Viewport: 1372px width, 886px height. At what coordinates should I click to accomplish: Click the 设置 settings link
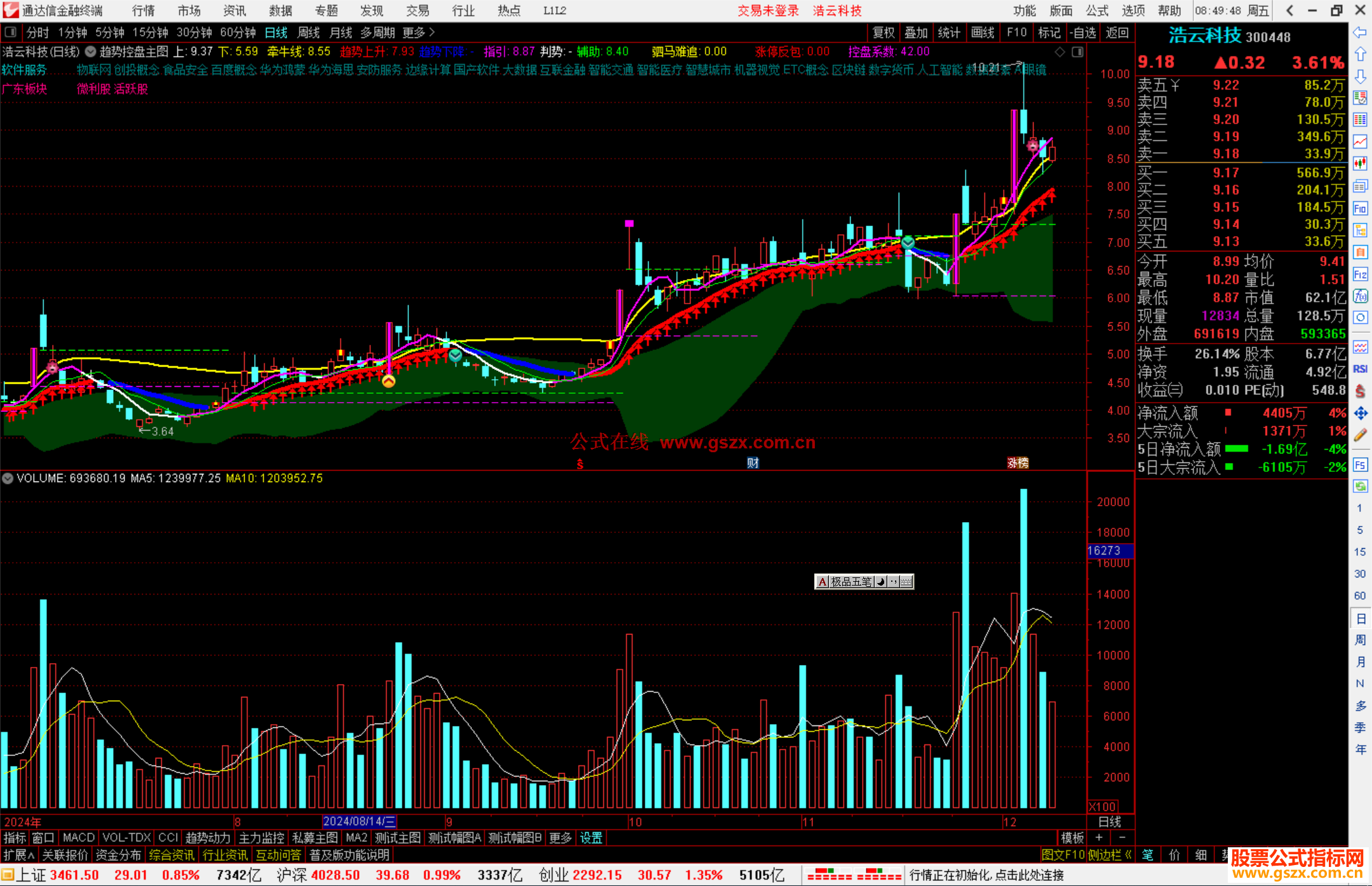(591, 838)
